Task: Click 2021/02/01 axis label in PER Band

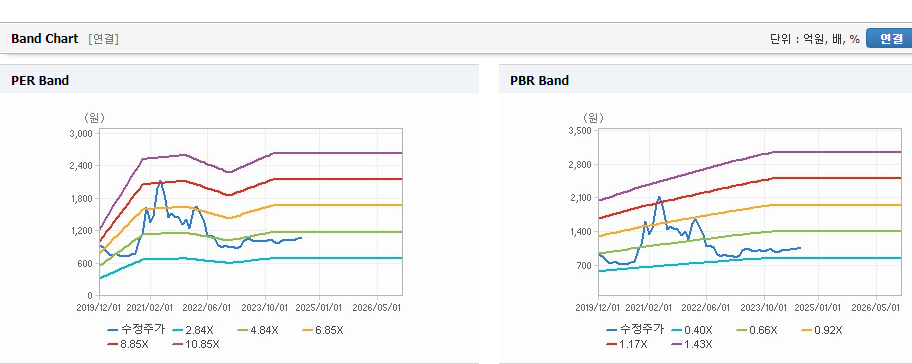Action: (150, 307)
